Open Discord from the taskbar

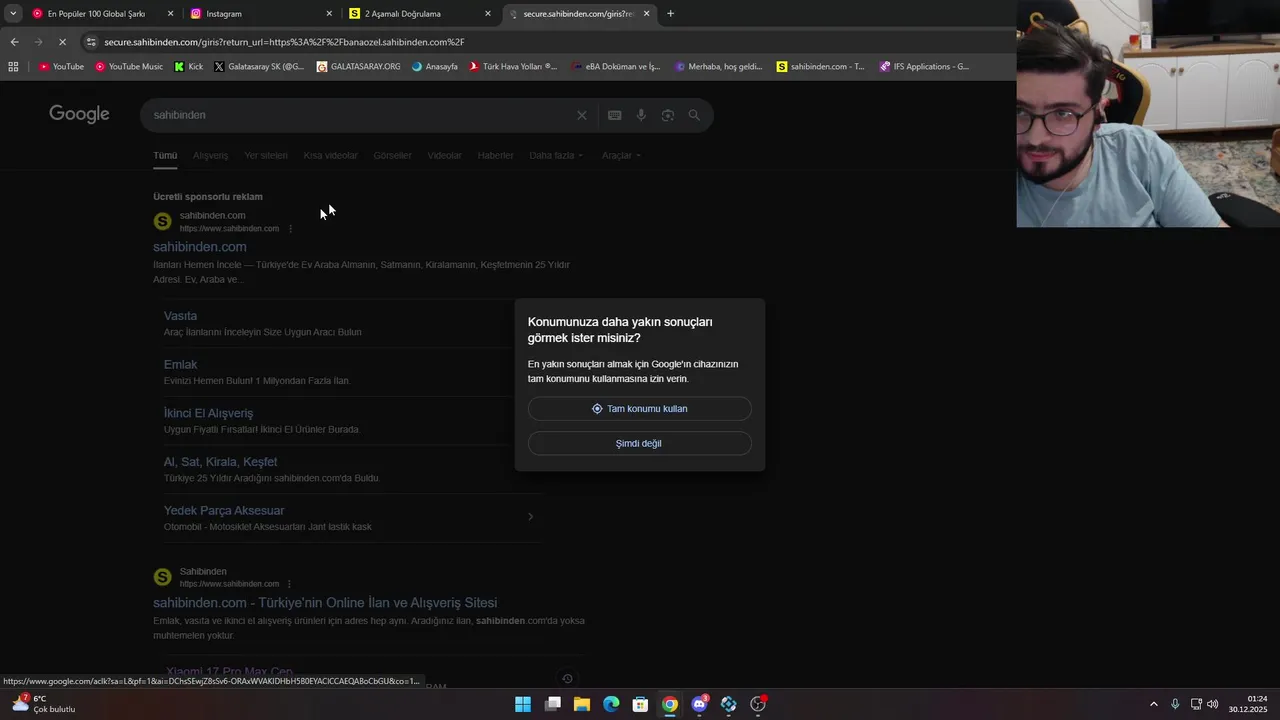click(x=700, y=704)
